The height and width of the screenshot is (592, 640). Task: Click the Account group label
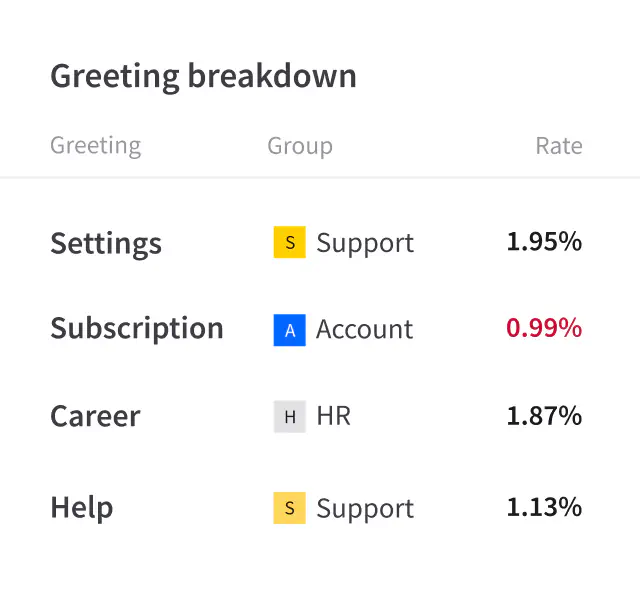(x=364, y=330)
